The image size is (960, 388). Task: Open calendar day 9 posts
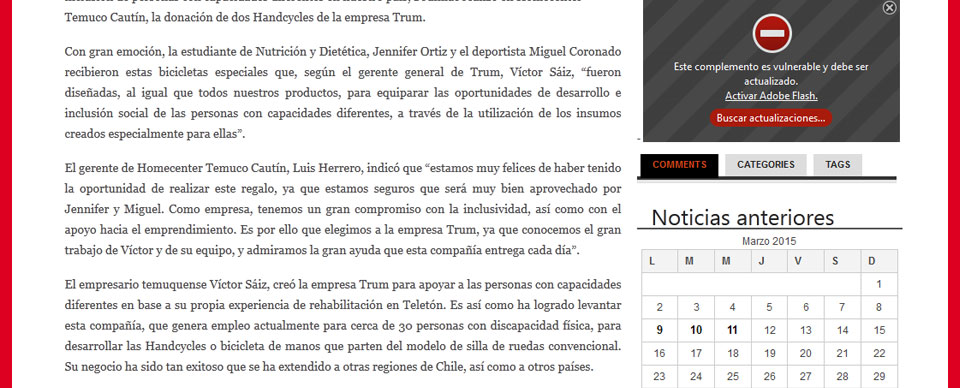point(659,330)
